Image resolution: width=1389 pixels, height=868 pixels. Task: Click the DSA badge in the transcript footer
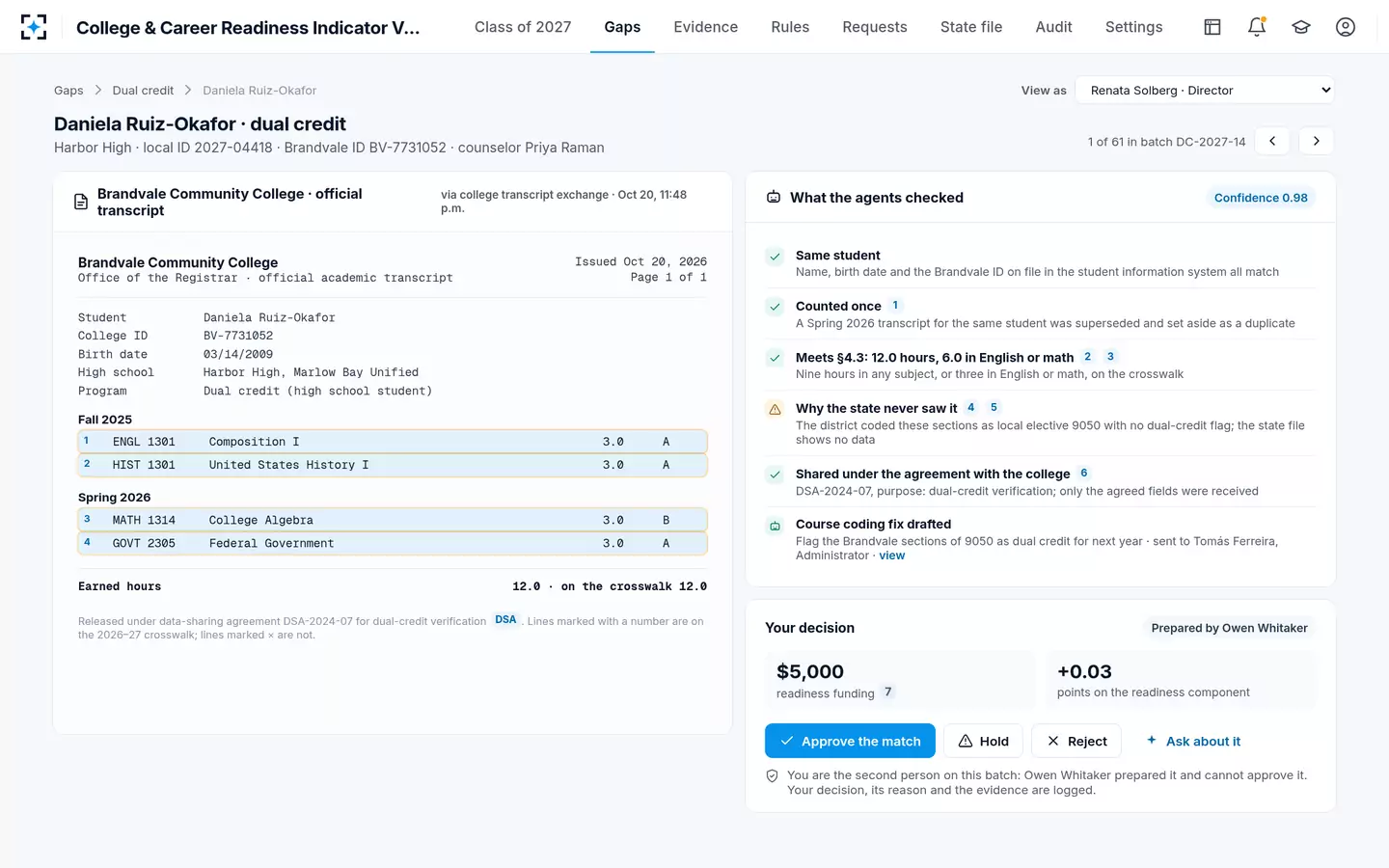point(506,620)
